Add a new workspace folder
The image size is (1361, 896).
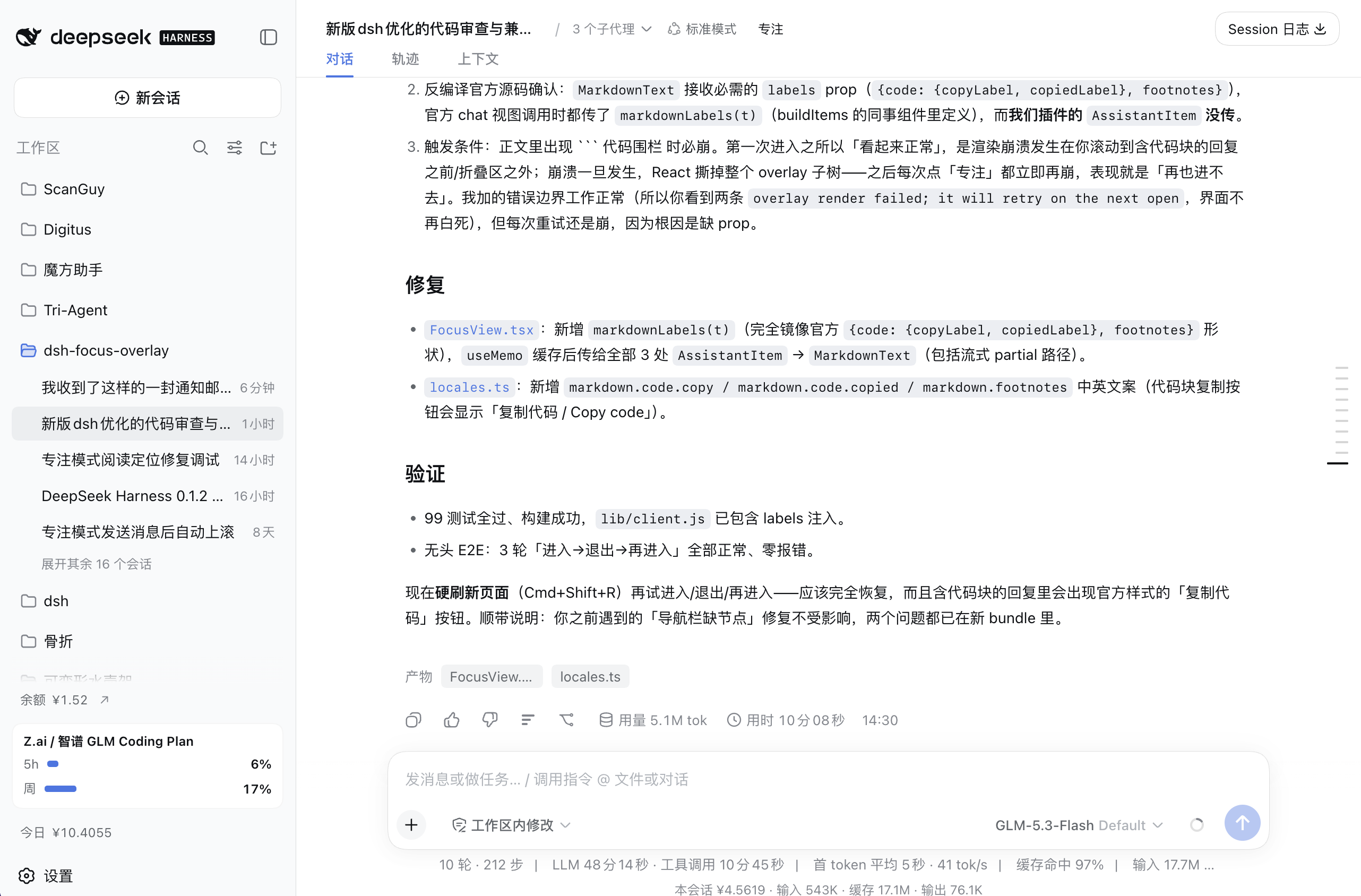tap(268, 148)
